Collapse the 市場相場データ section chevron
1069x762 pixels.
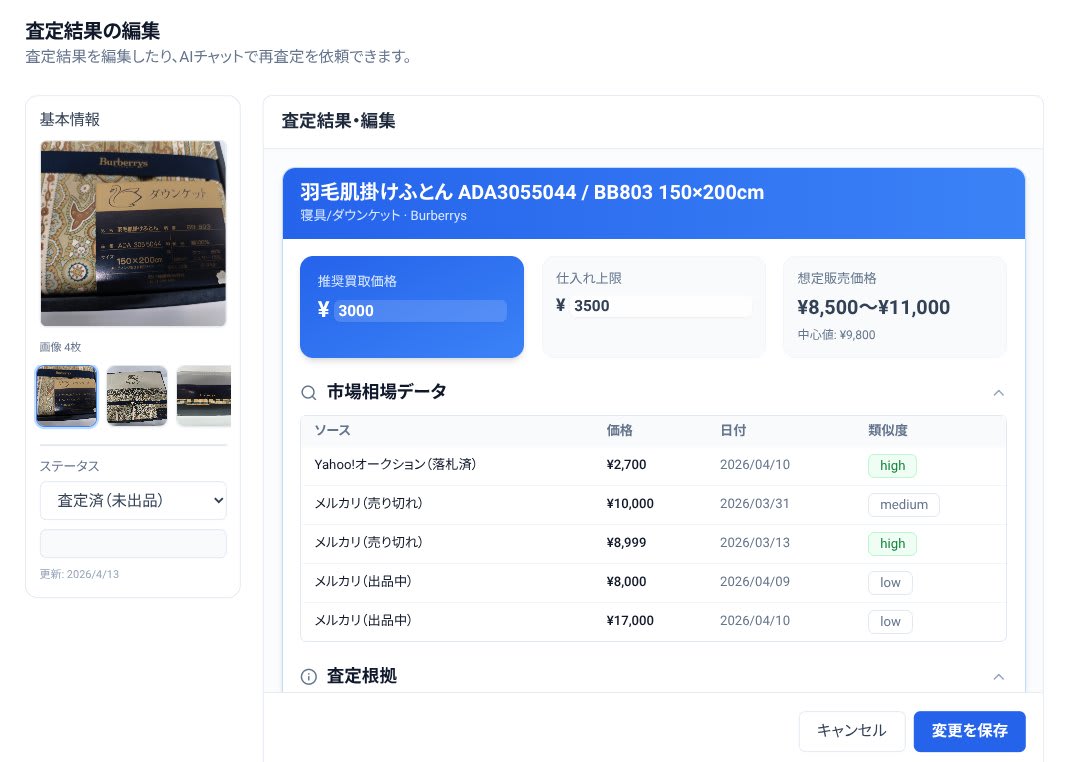coord(998,393)
